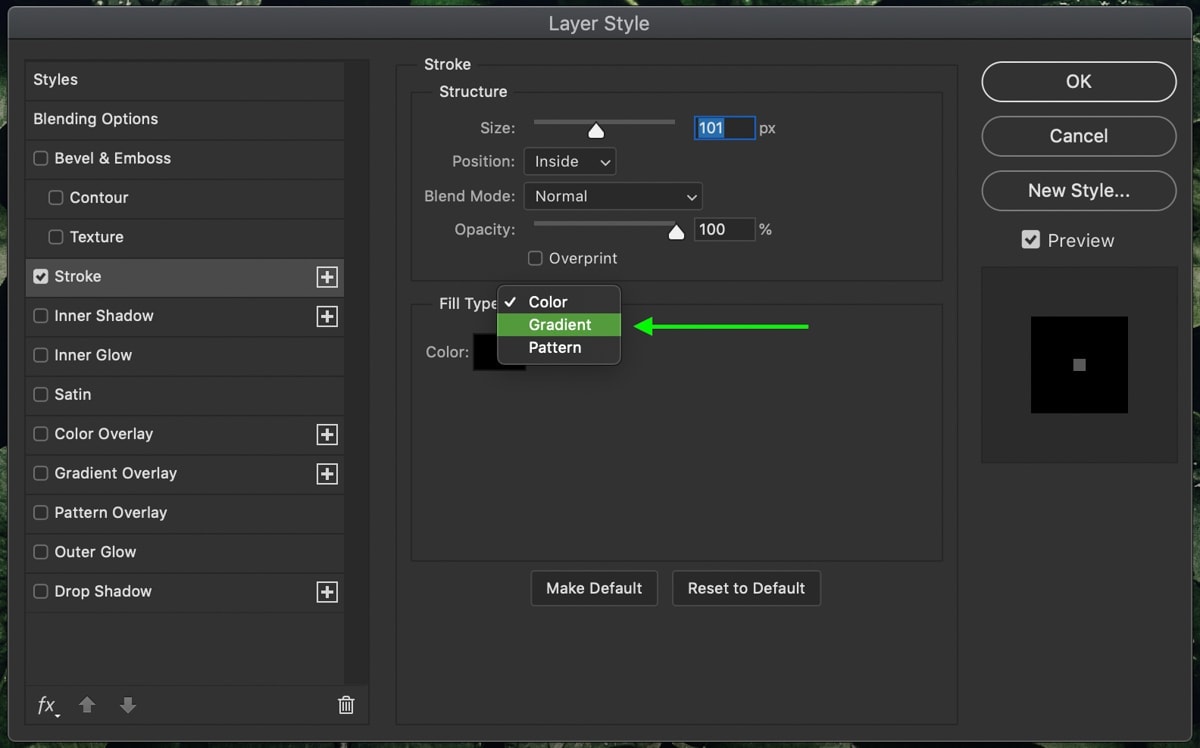Click the plus icon next to Stroke
1200x748 pixels.
327,276
